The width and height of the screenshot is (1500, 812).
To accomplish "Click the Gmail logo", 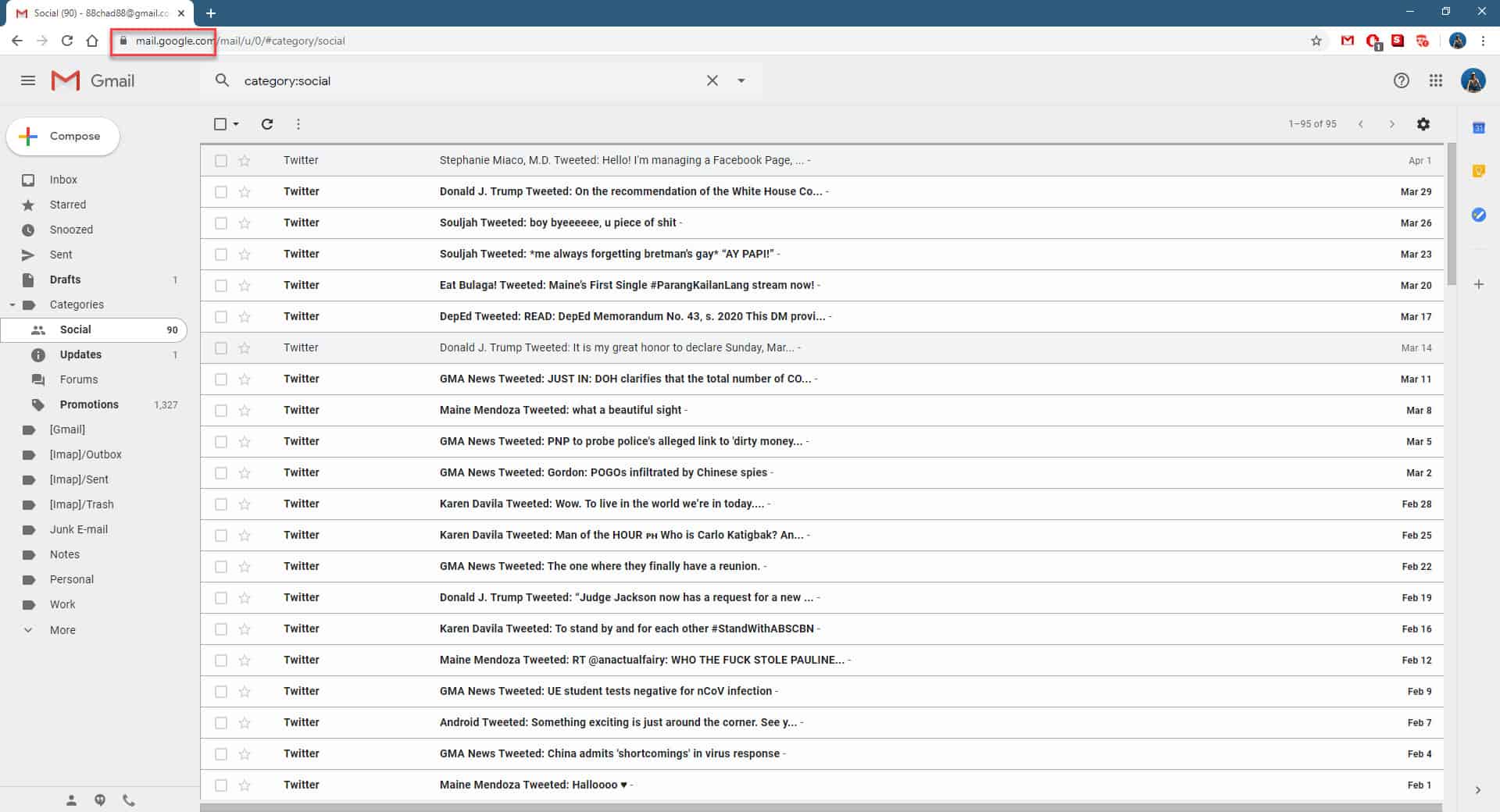I will pos(93,80).
